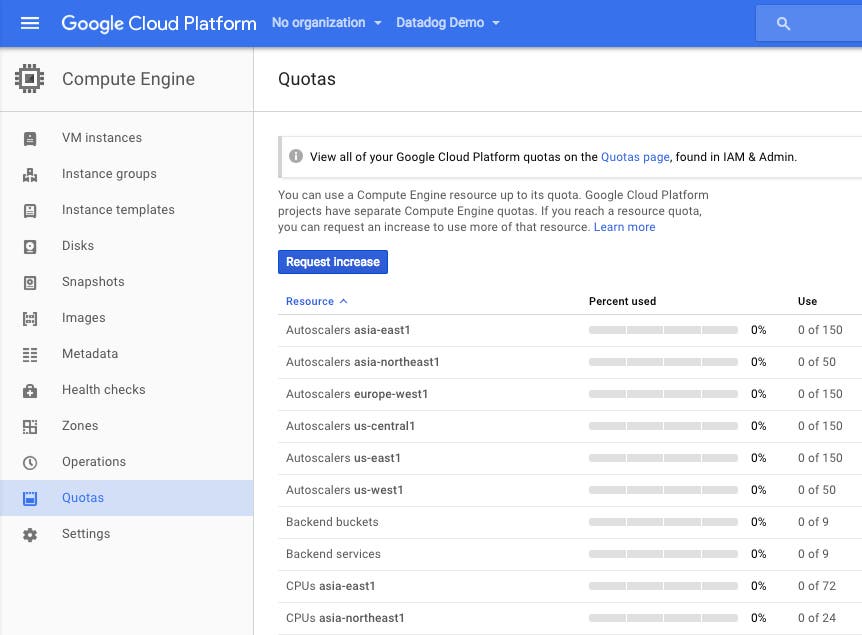Open the Disks page icon

[31, 246]
